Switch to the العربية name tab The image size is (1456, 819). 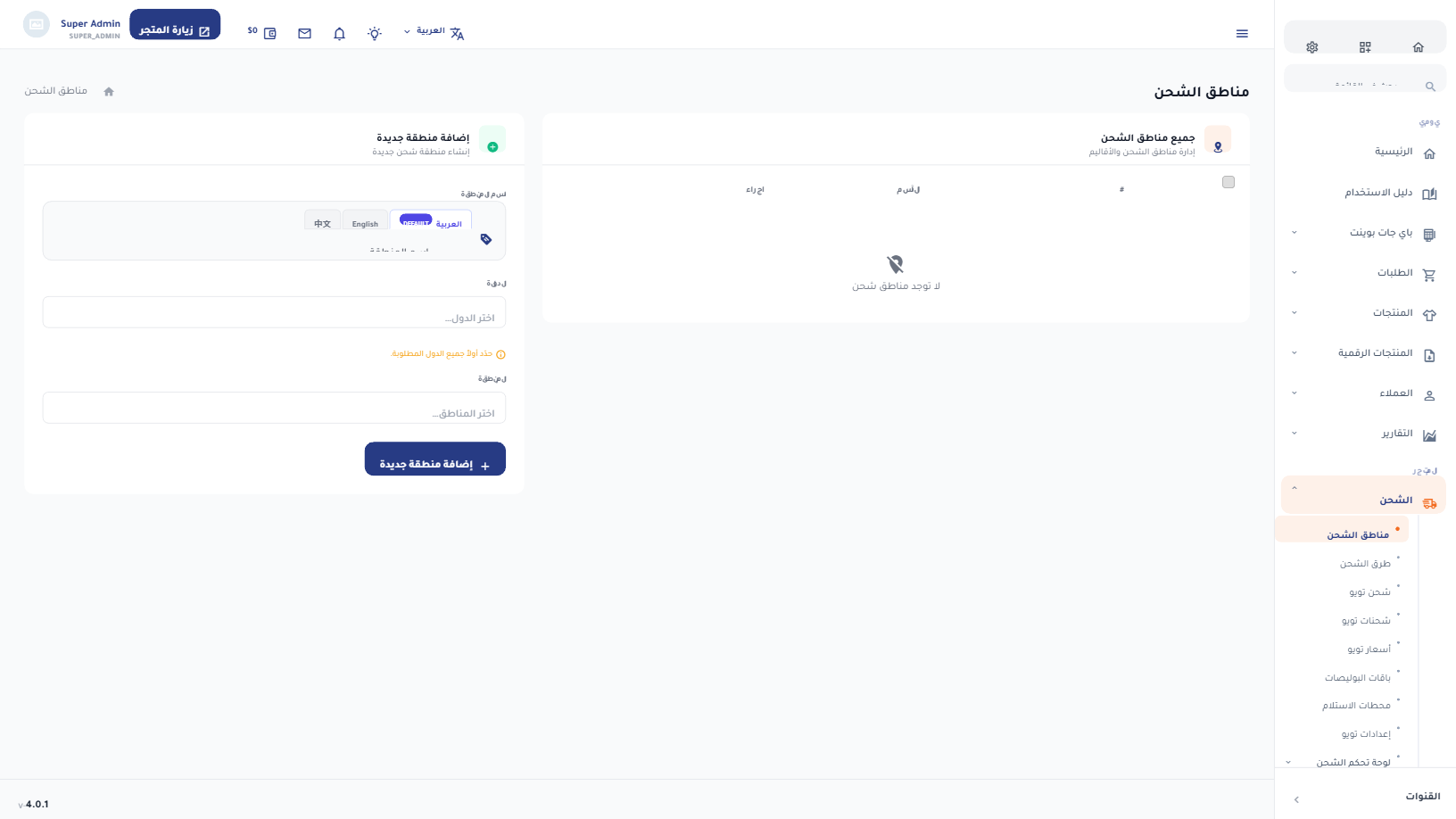(431, 220)
